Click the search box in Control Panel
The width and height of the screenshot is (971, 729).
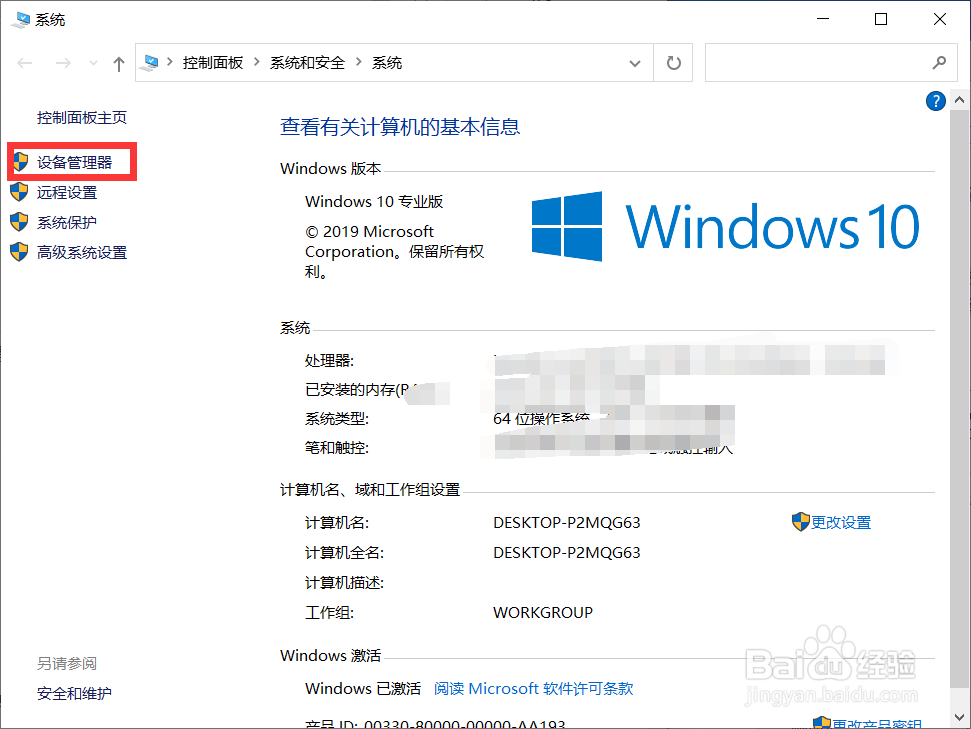click(x=831, y=63)
